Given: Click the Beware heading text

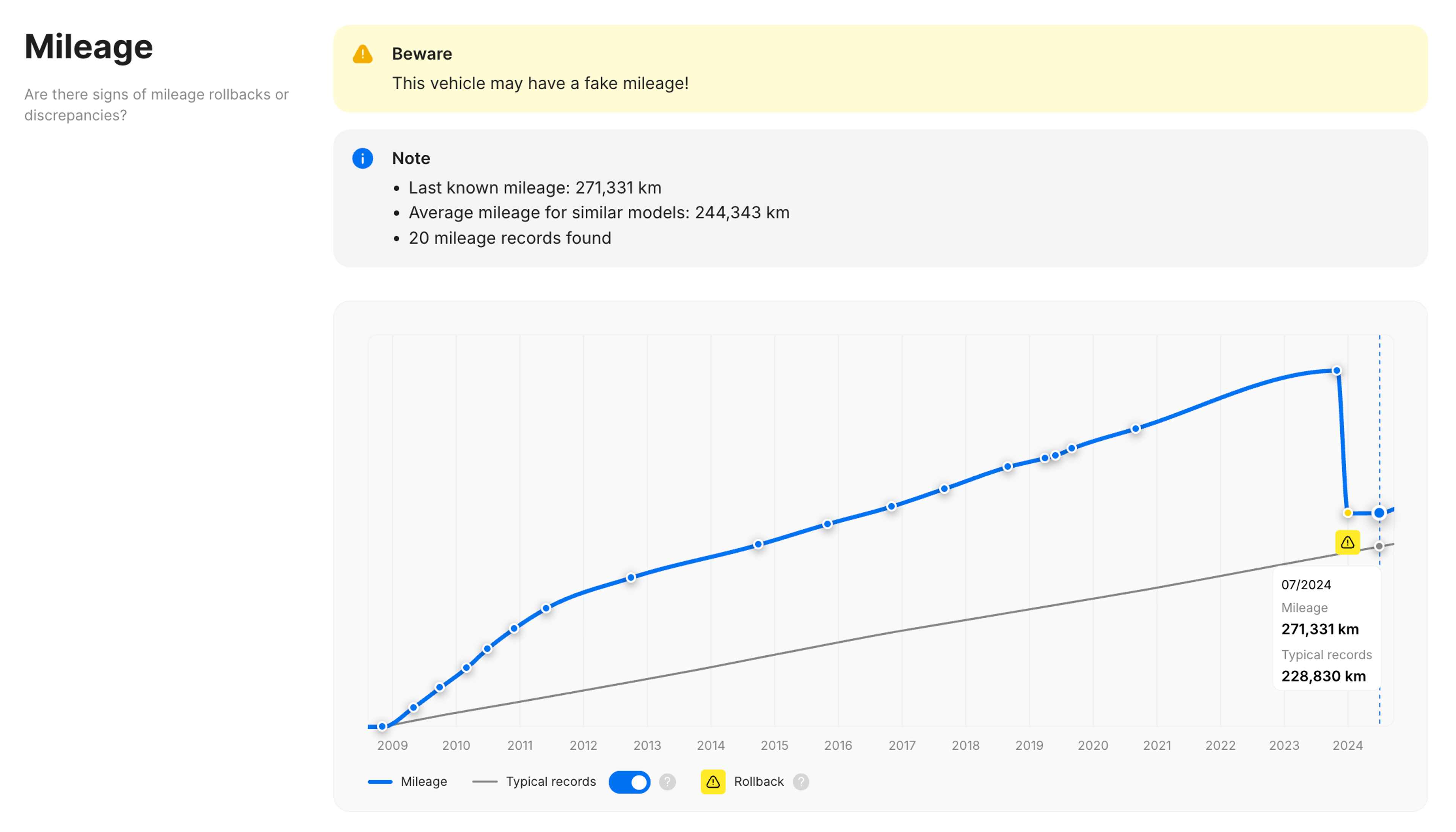Looking at the screenshot, I should coord(422,54).
